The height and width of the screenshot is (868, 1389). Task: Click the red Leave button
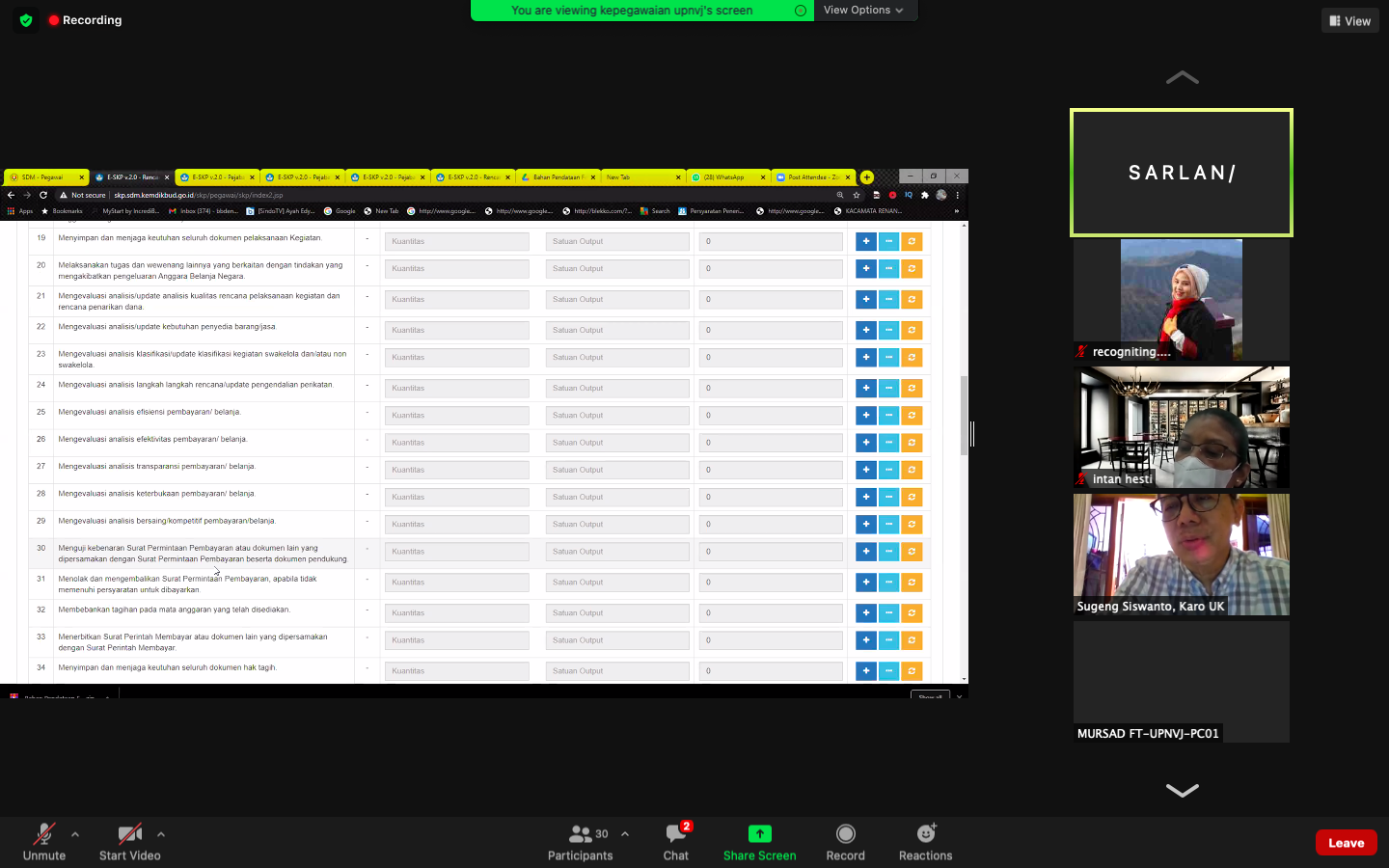pos(1346,842)
